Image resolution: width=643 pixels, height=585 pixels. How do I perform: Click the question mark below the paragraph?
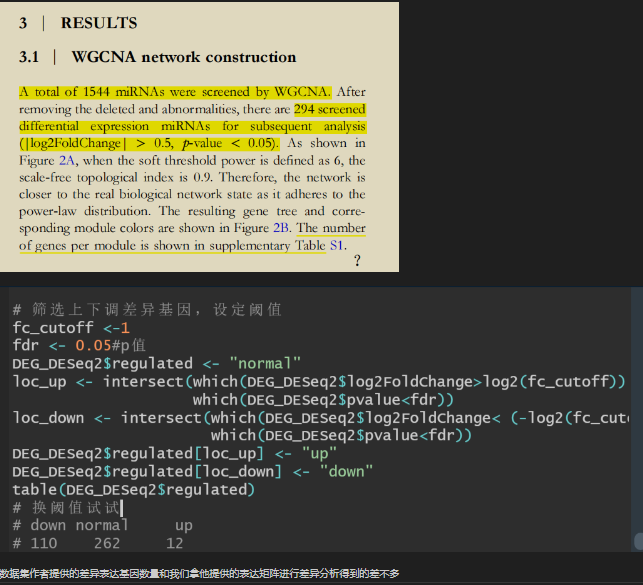click(x=357, y=261)
